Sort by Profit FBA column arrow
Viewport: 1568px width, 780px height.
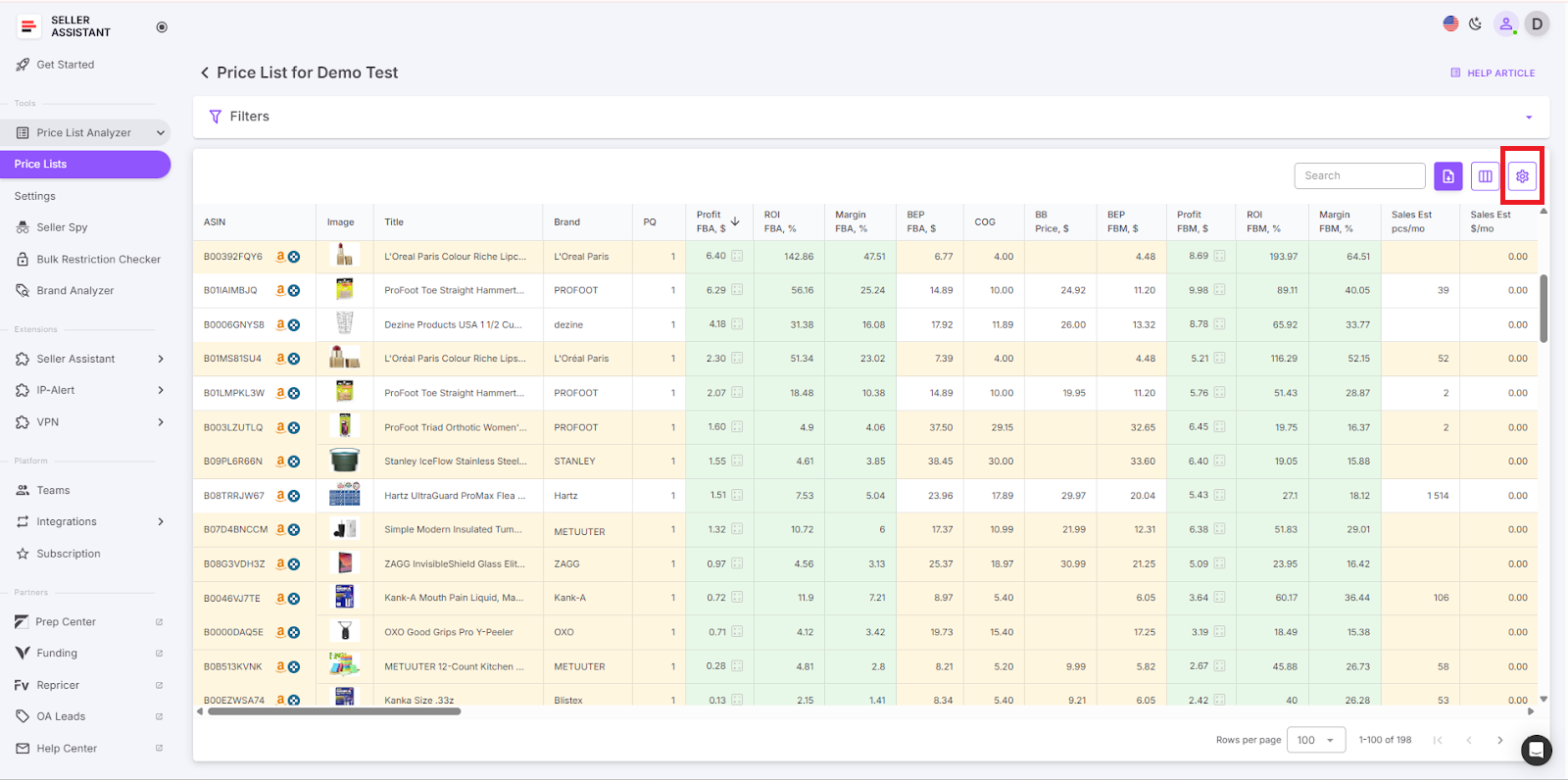tap(735, 221)
